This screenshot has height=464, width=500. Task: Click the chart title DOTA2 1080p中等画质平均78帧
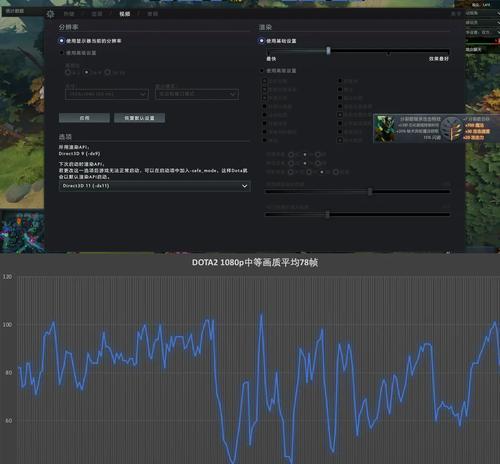click(x=255, y=262)
